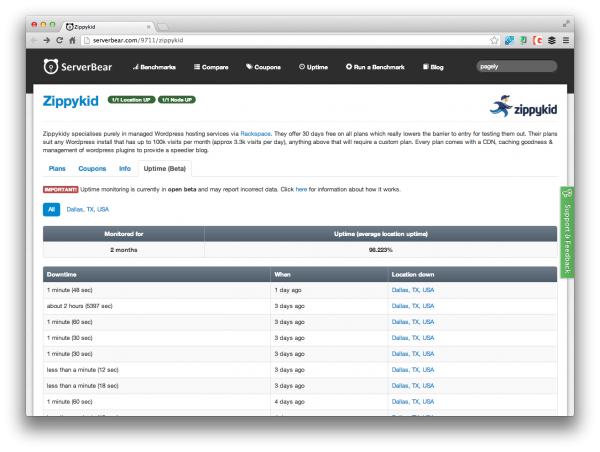600x452 pixels.
Task: Open the Chrome hamburger menu
Action: coord(566,40)
